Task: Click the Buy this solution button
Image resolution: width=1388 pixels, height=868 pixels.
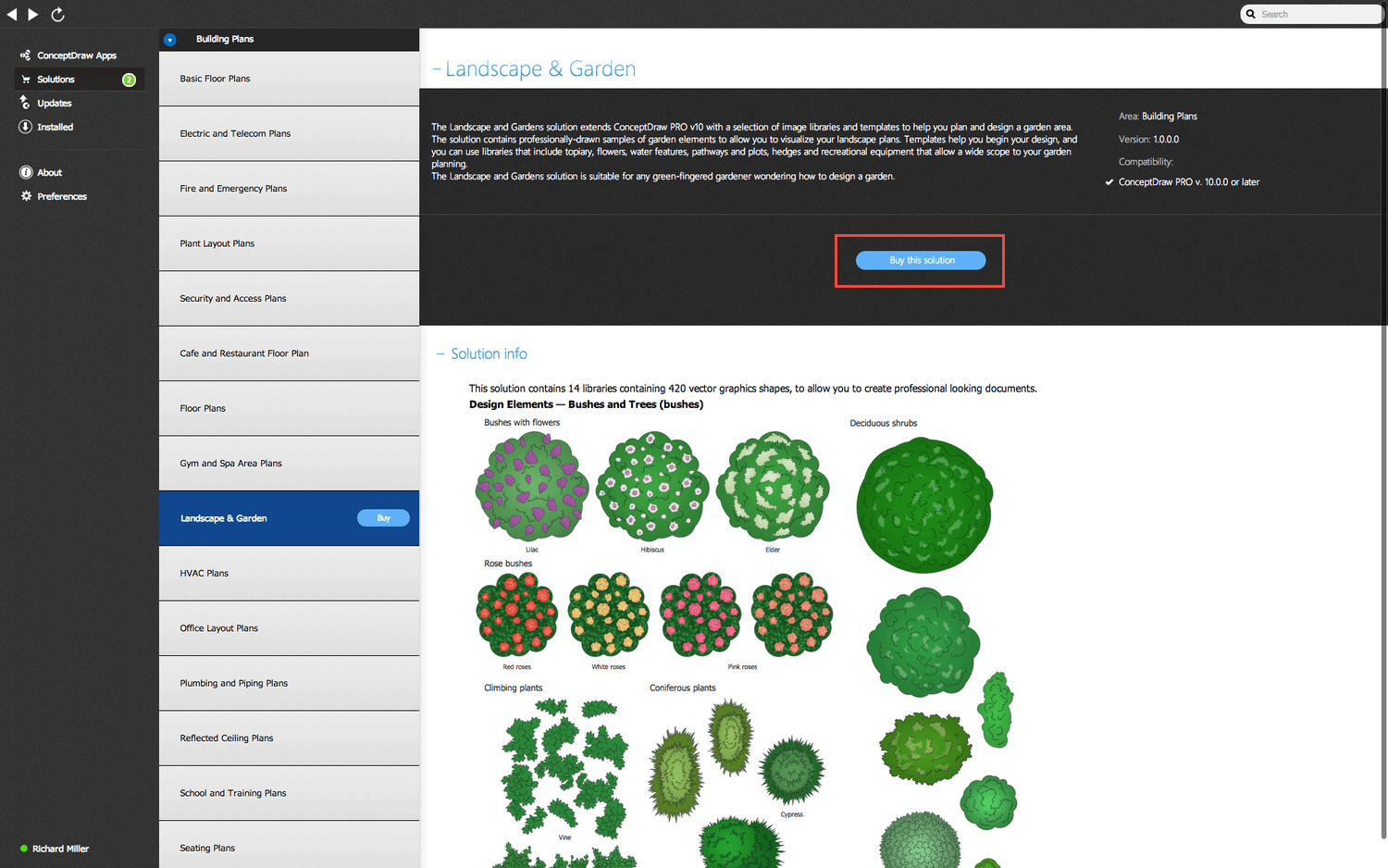Action: tap(921, 260)
